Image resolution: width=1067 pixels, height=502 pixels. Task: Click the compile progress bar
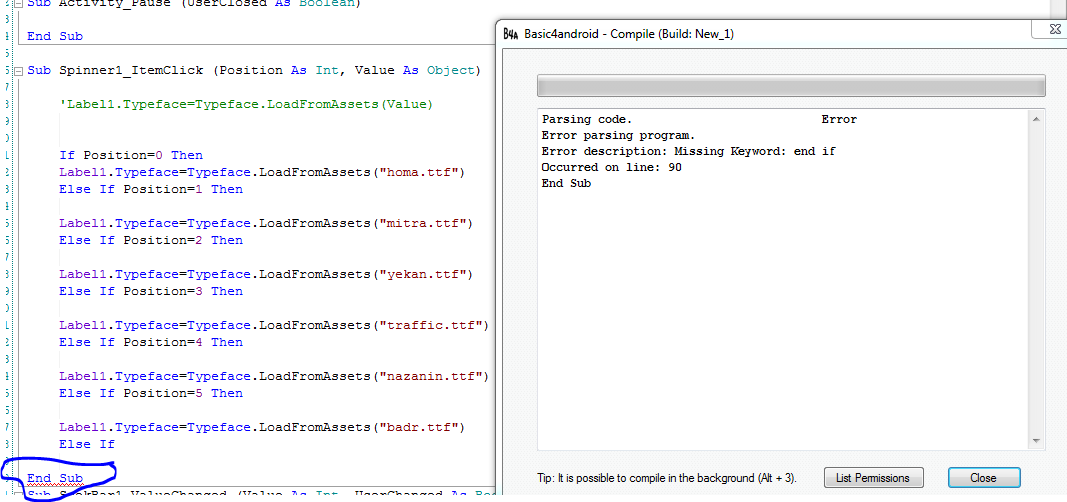790,85
